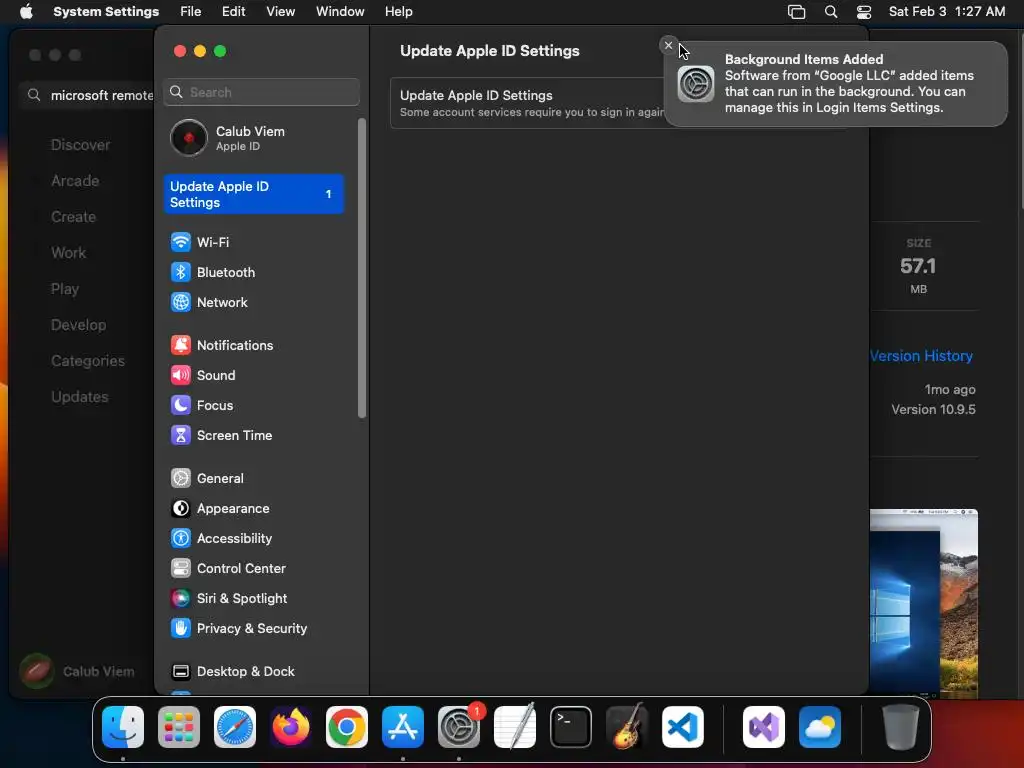The image size is (1024, 768).
Task: Open the weather cloud app in Dock
Action: click(x=820, y=727)
